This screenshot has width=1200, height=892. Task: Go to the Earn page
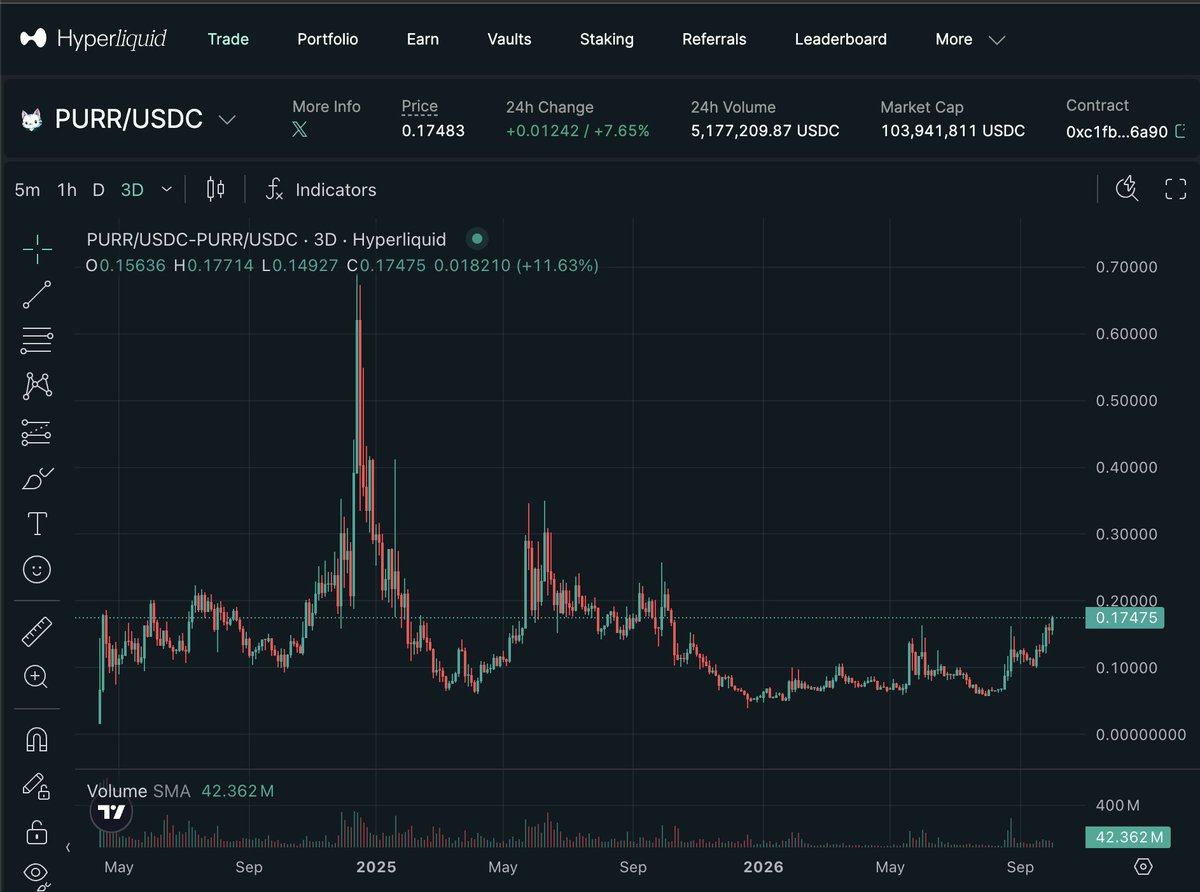[423, 39]
